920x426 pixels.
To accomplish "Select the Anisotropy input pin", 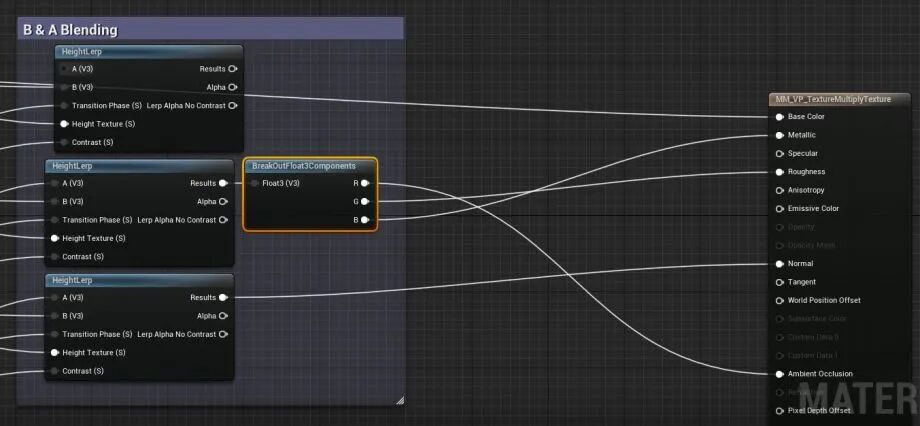I will [780, 190].
